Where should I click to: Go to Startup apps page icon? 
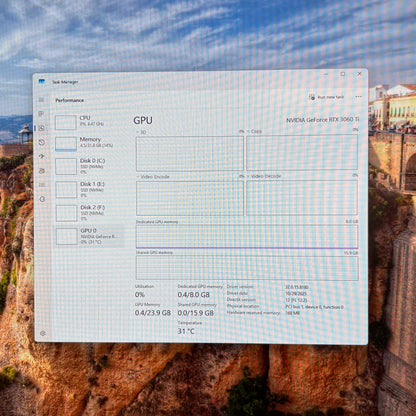coord(42,156)
